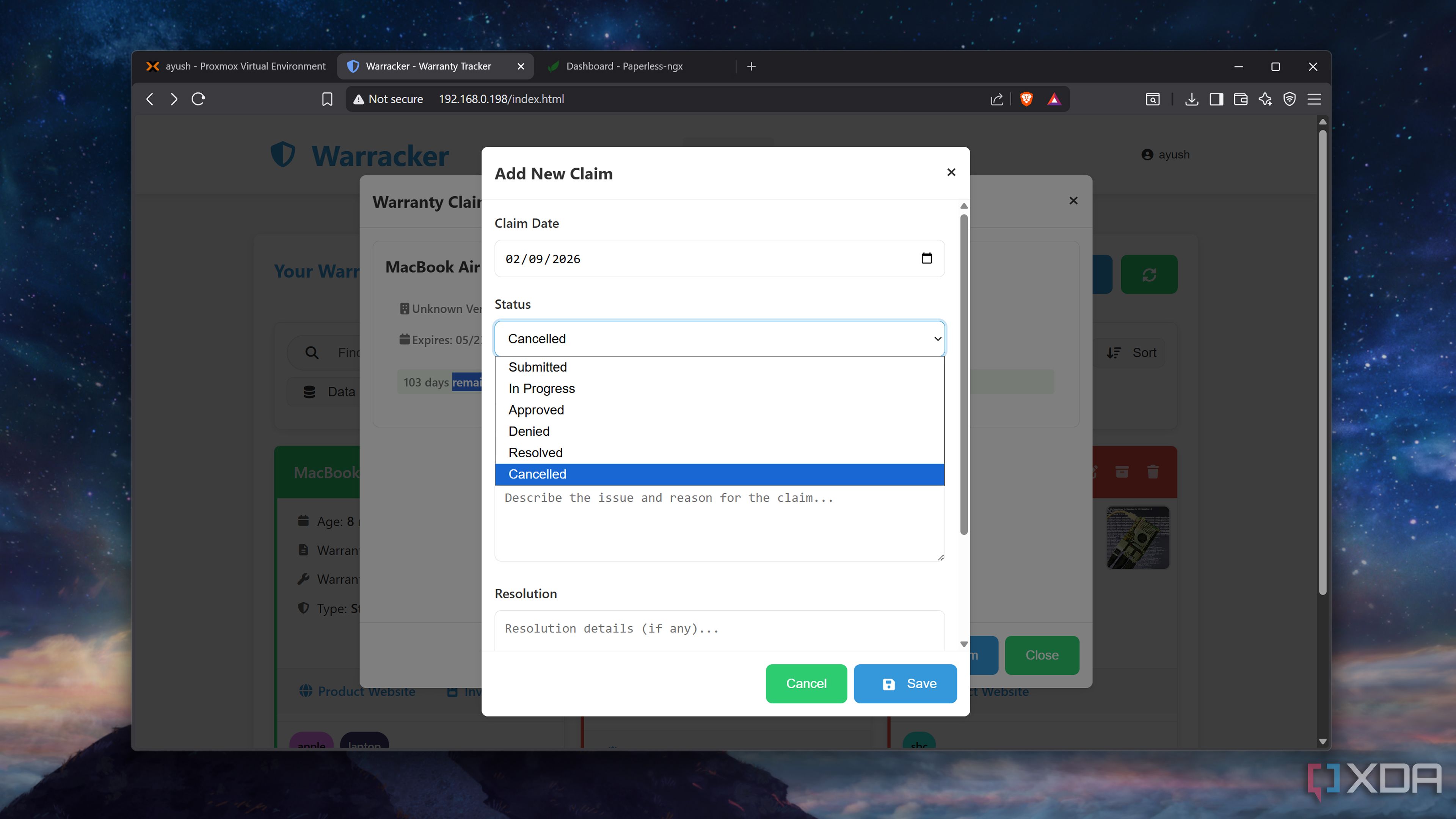Open a new browser tab
Viewport: 1456px width, 819px height.
pyautogui.click(x=751, y=66)
